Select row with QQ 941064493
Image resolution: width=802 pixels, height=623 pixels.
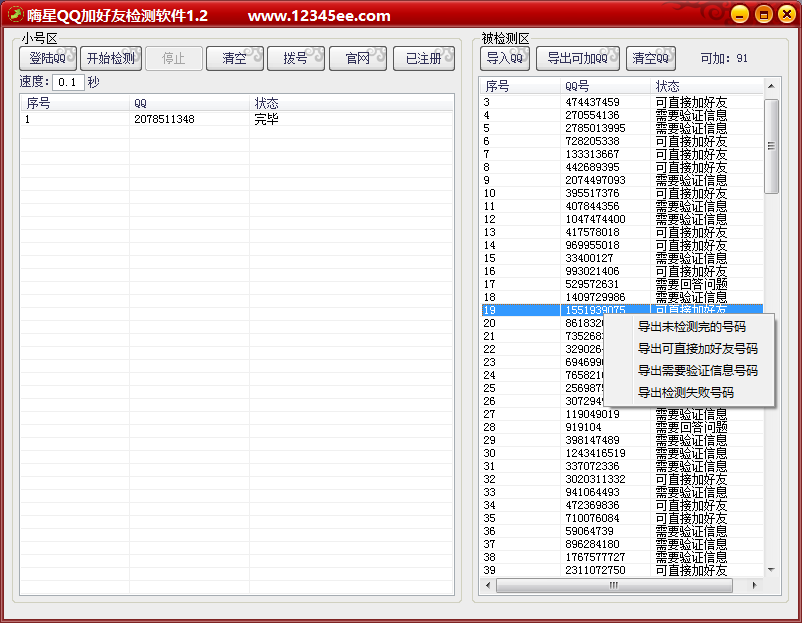click(x=622, y=492)
